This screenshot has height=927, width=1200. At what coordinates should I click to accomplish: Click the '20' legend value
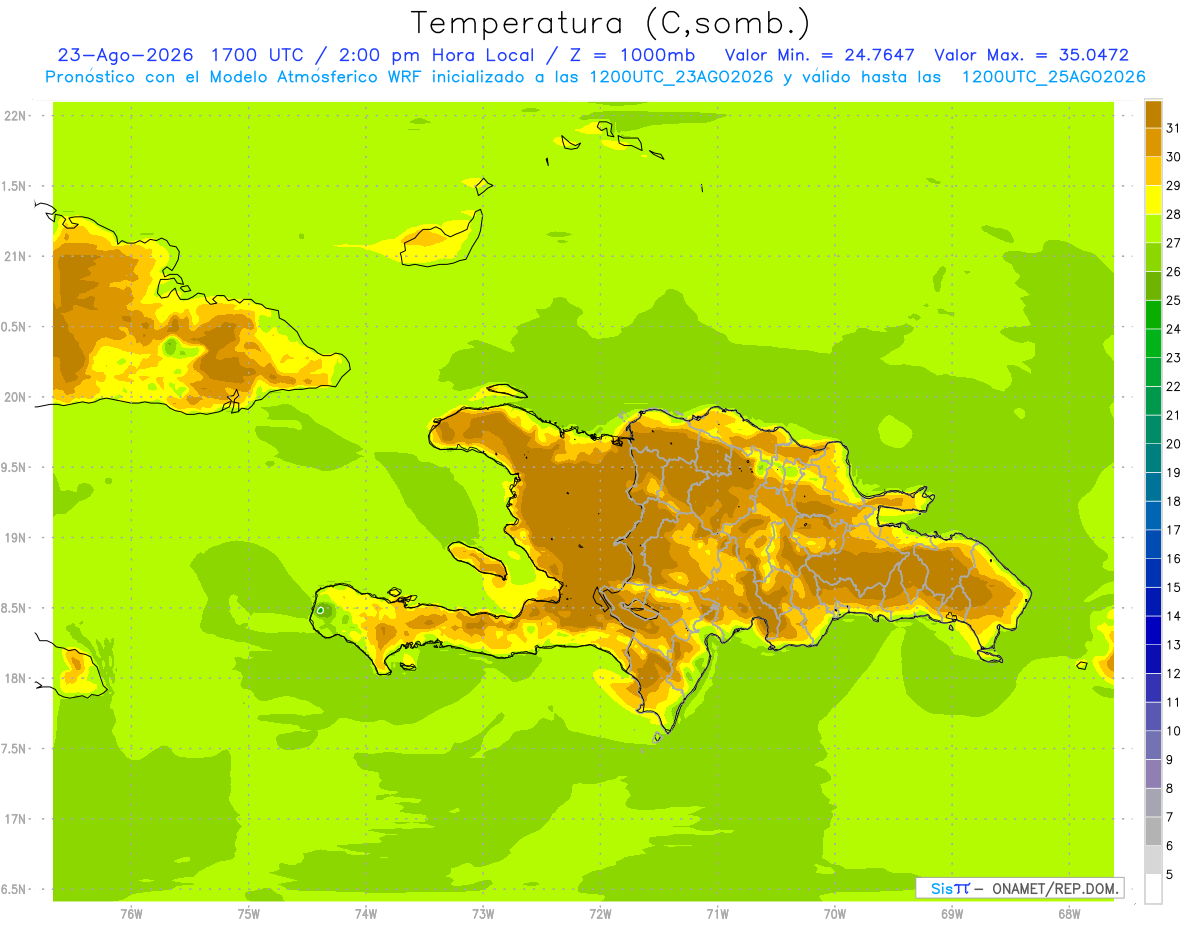(x=1173, y=444)
